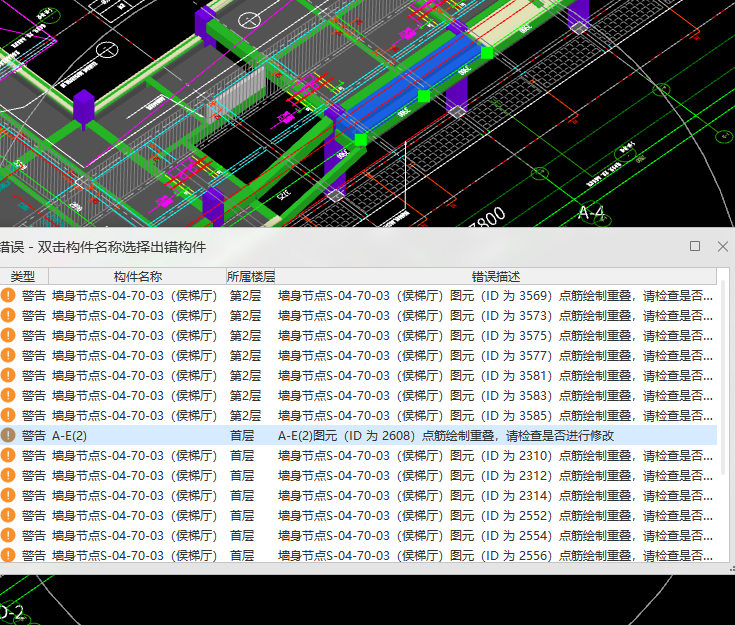Select the error description mentioning ID 3569
The height and width of the screenshot is (625, 735).
(x=495, y=295)
